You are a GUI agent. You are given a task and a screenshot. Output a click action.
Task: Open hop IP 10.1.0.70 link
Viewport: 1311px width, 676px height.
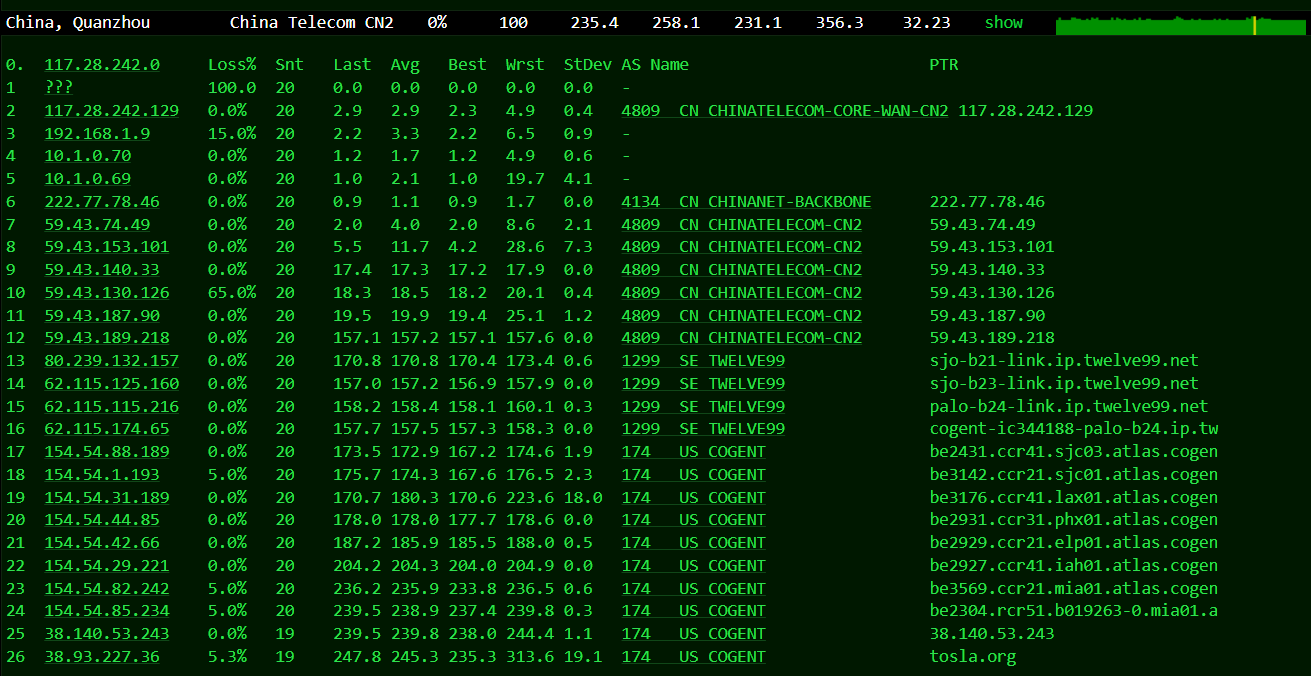tap(87, 155)
